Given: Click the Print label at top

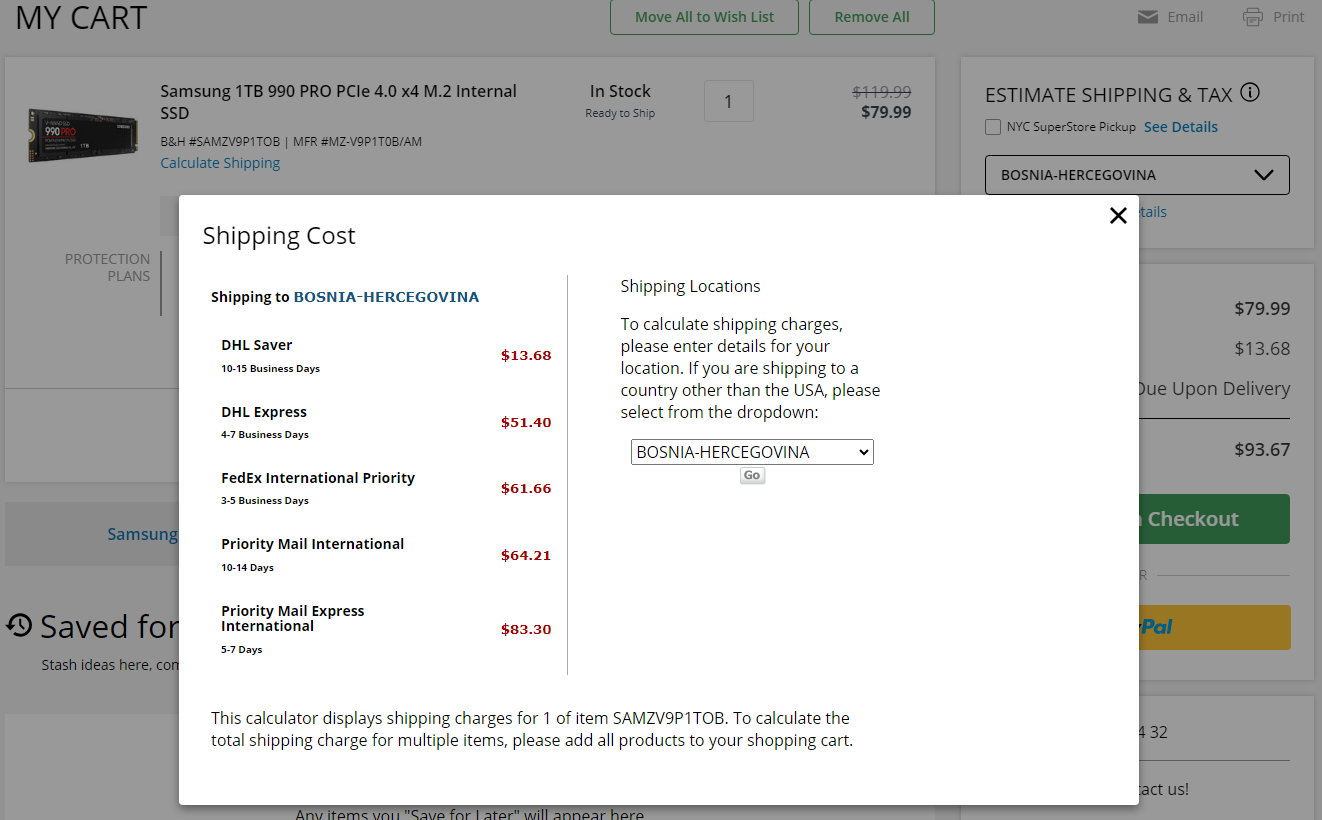Looking at the screenshot, I should click(x=1288, y=17).
